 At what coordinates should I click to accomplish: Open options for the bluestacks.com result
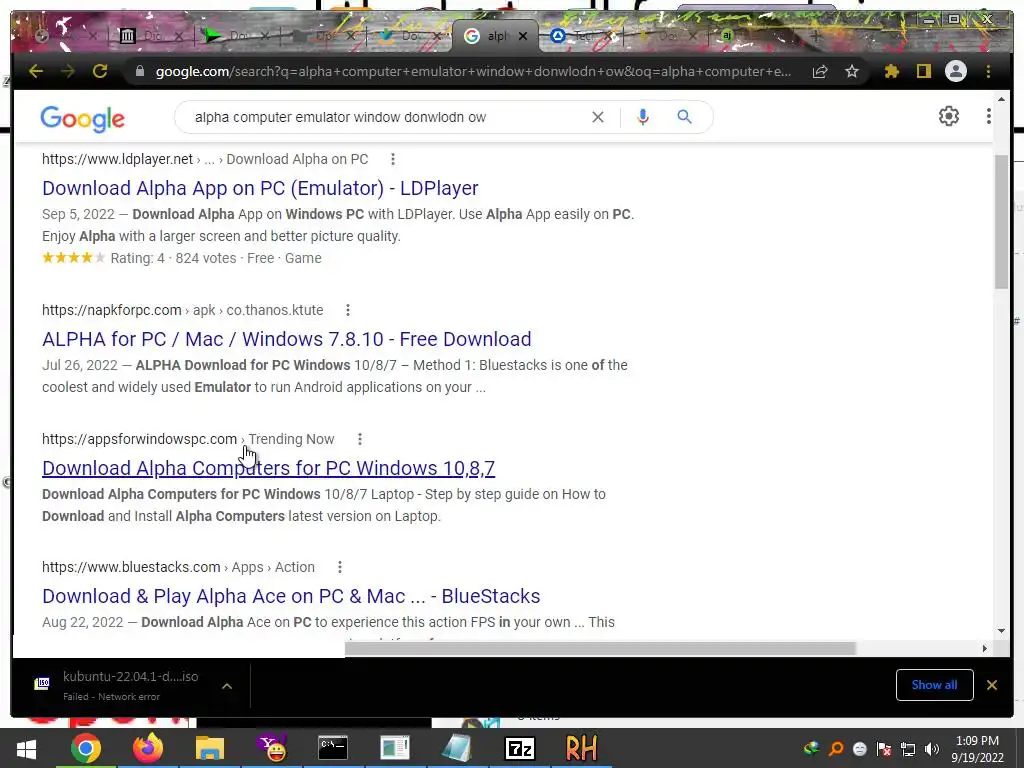(x=340, y=568)
